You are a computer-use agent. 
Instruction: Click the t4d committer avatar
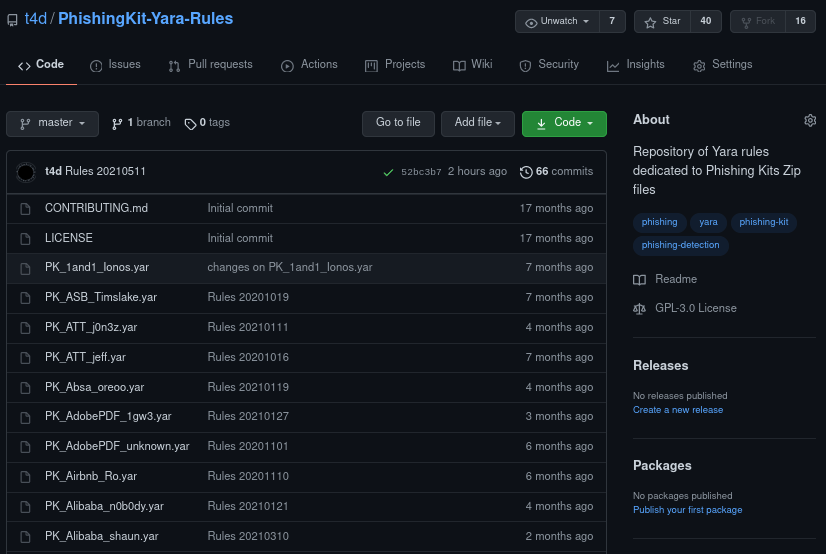pyautogui.click(x=26, y=172)
